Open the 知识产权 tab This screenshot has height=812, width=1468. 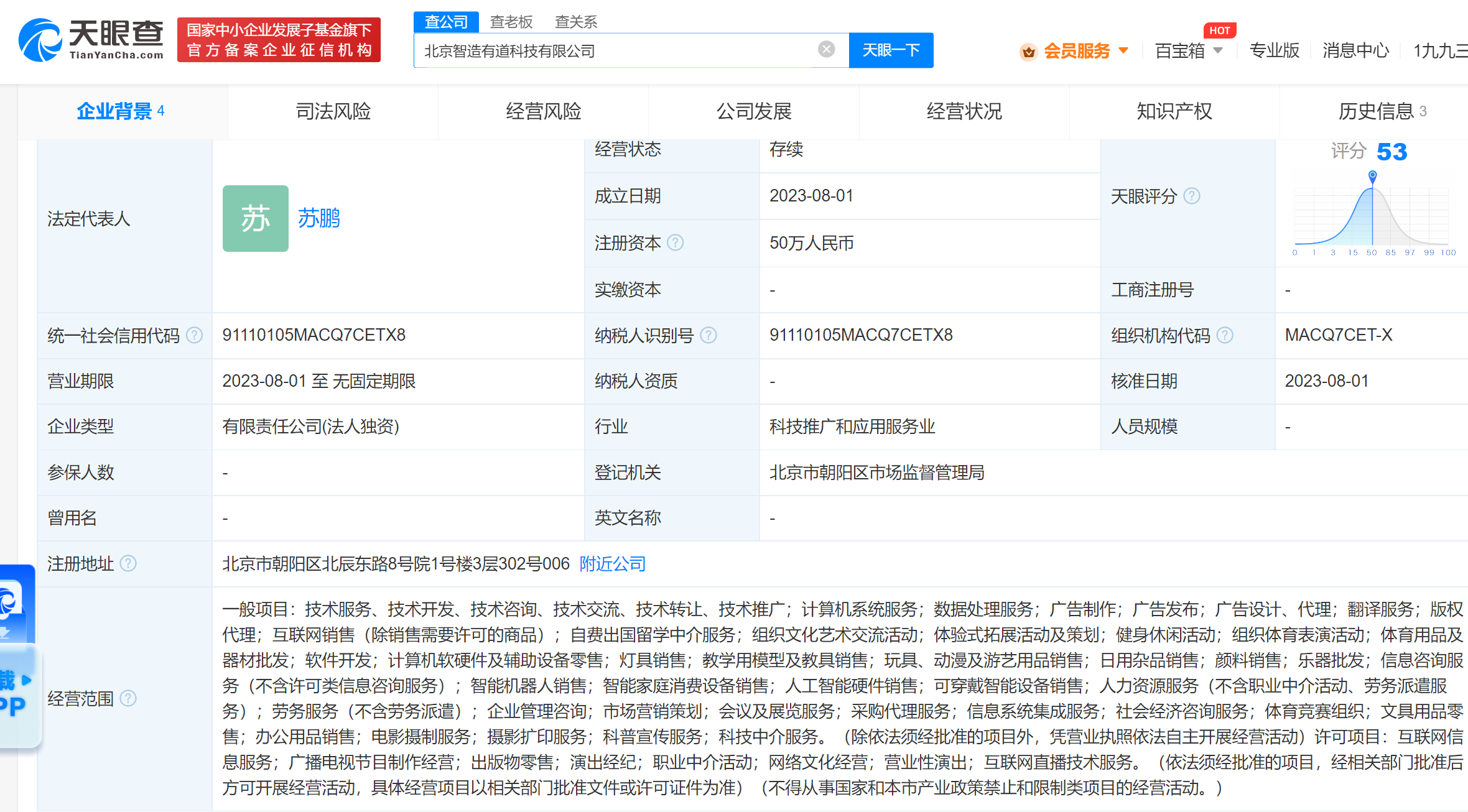1174,111
